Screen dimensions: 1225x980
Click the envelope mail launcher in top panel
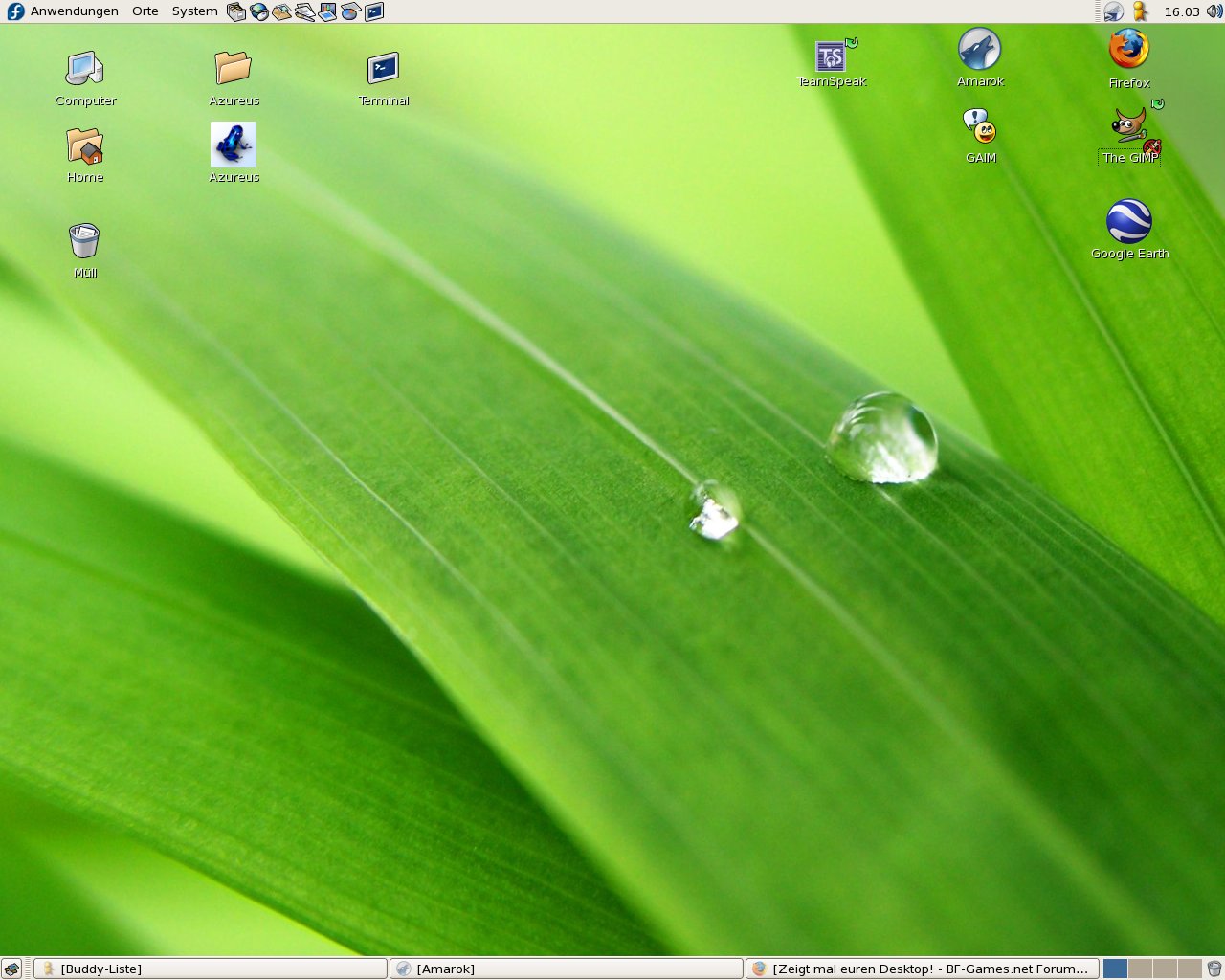coord(282,11)
